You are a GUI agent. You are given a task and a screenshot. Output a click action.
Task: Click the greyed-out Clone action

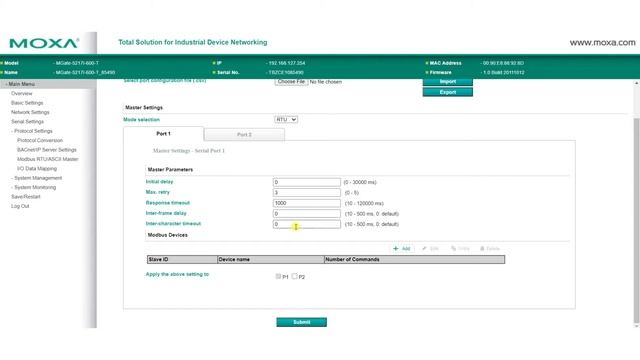460,249
